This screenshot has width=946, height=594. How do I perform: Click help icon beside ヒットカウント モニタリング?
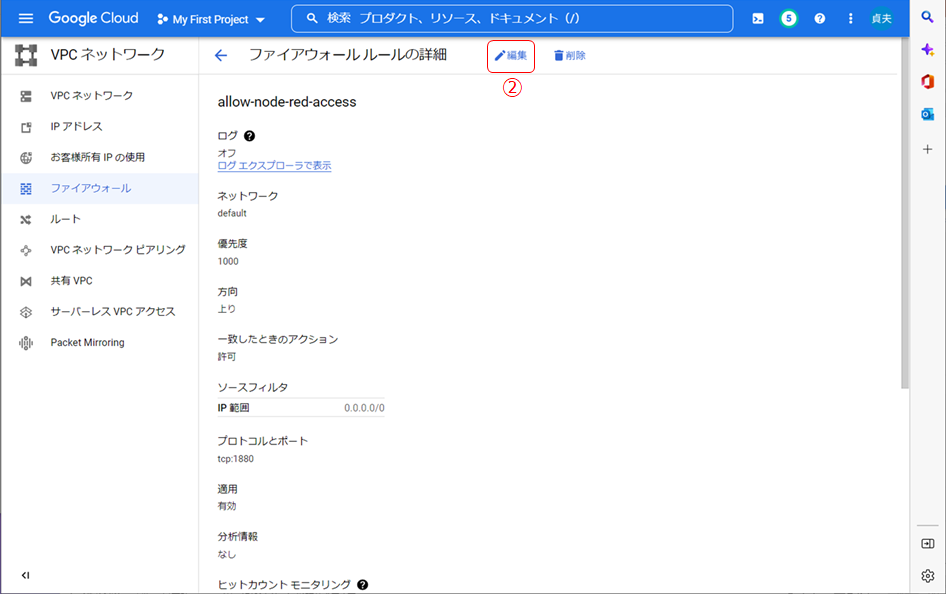(x=363, y=584)
